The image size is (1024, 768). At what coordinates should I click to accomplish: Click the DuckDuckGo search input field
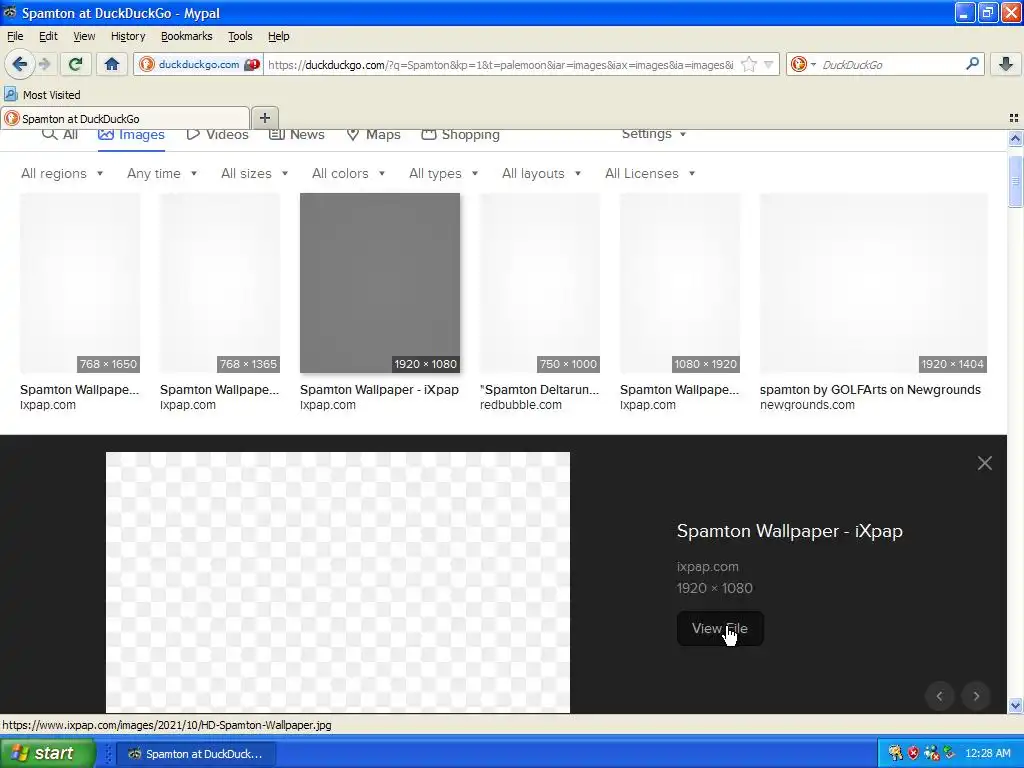[x=891, y=65]
